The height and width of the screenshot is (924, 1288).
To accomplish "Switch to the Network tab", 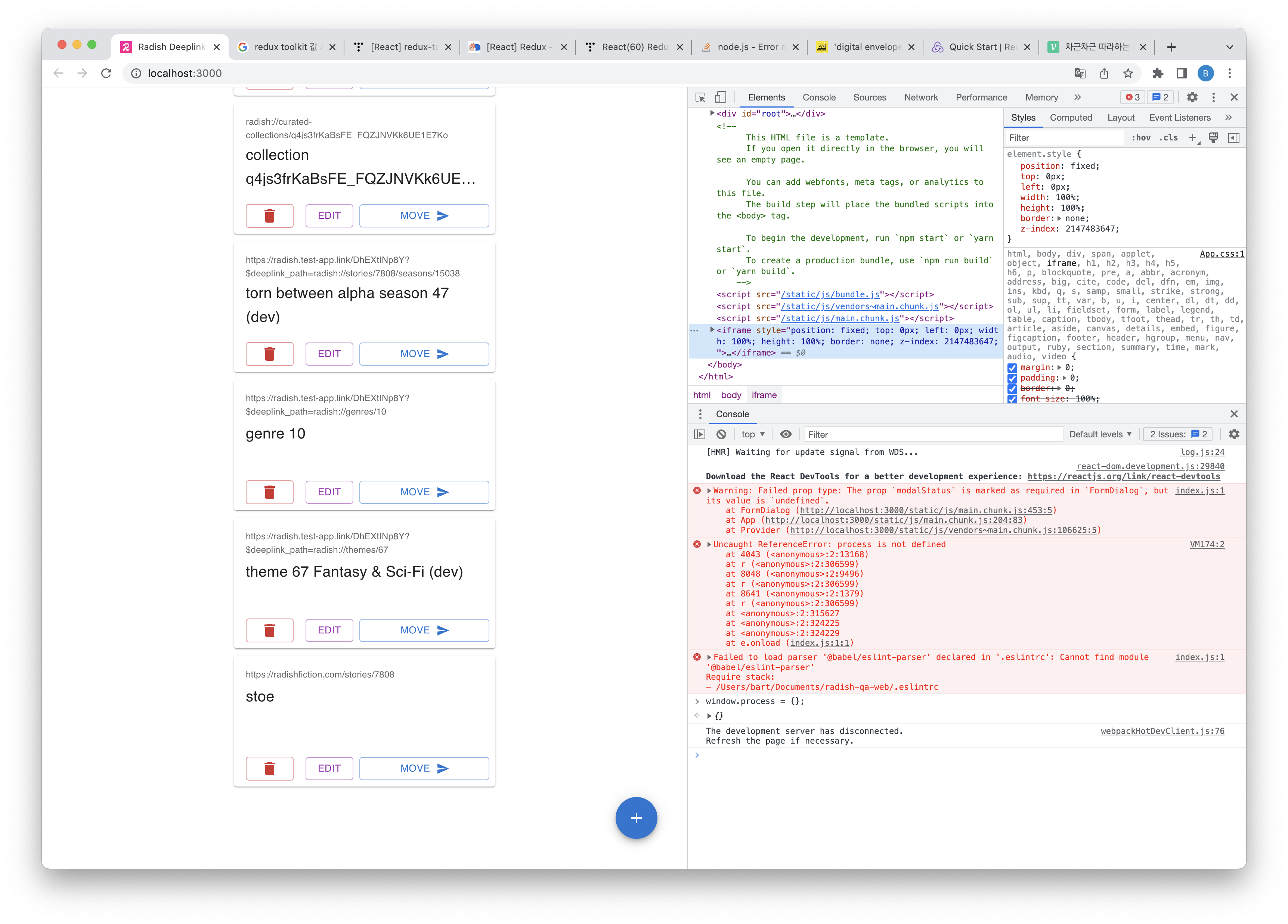I will click(920, 97).
